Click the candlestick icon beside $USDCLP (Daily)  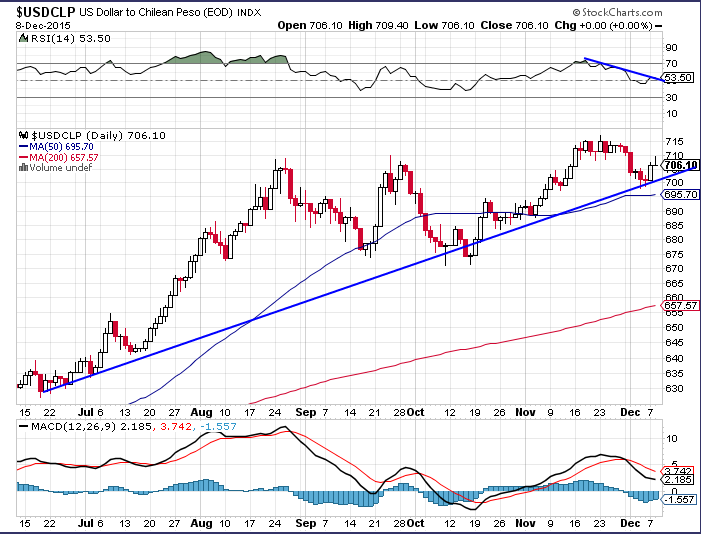pyautogui.click(x=23, y=135)
